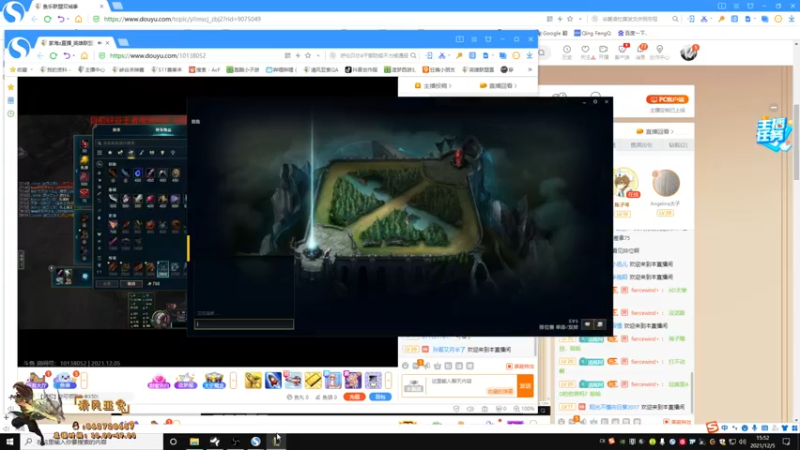This screenshot has width=800, height=450.
Task: Open the 历史 history icon in the back Douyu page
Action: 567,52
